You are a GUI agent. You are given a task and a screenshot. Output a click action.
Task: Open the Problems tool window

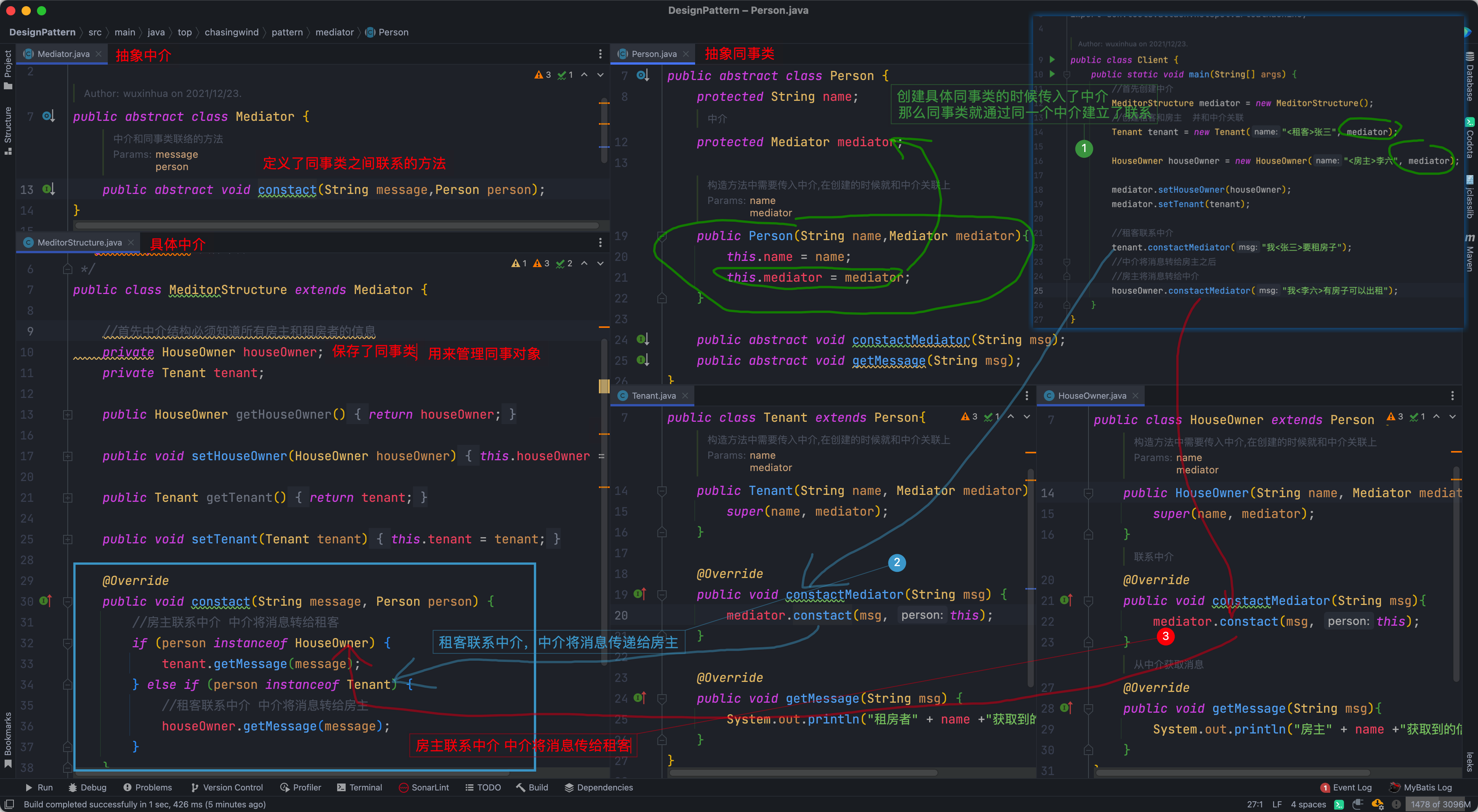147,787
